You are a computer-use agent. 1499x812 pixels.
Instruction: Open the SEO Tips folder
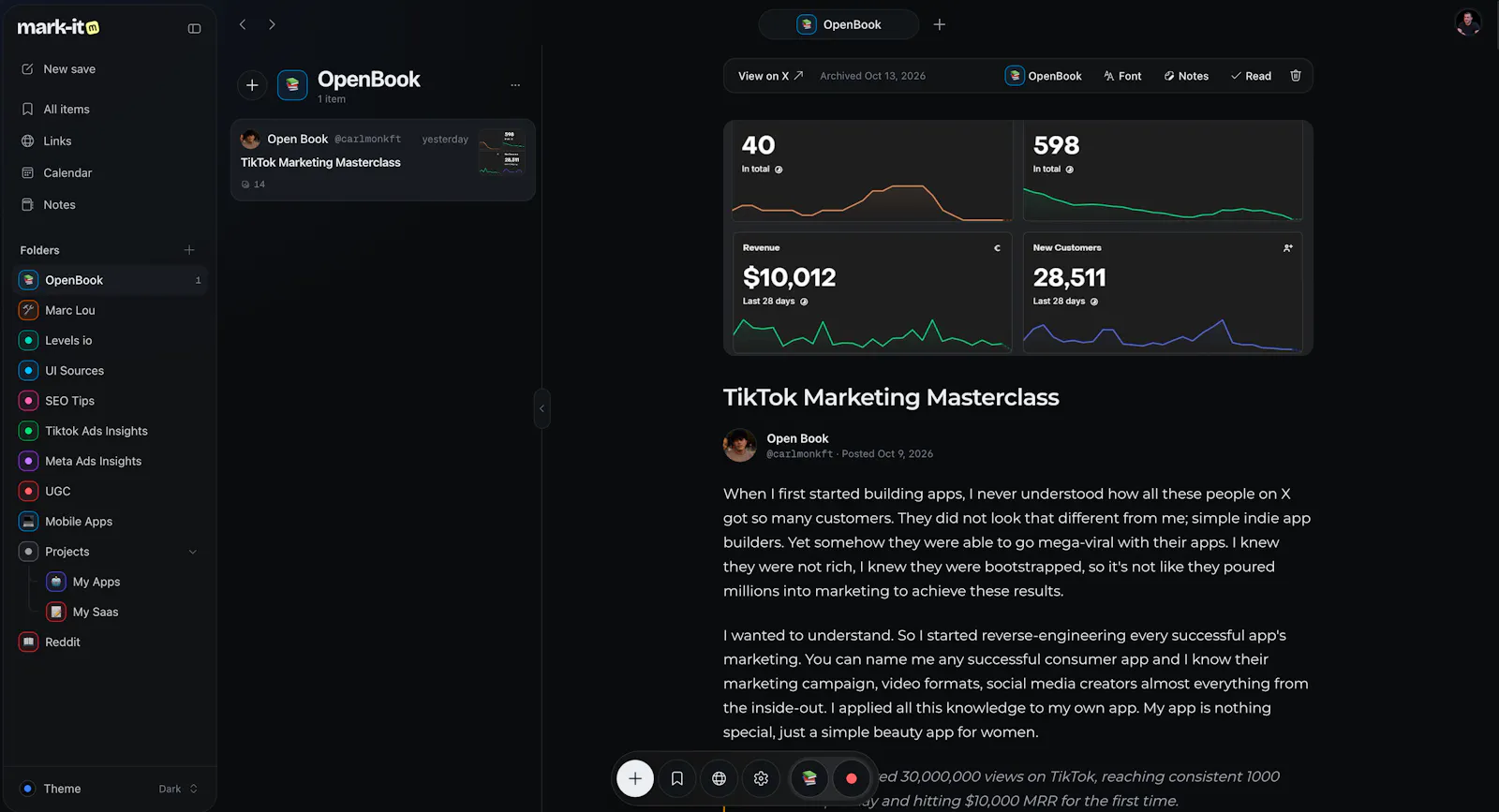pyautogui.click(x=111, y=401)
